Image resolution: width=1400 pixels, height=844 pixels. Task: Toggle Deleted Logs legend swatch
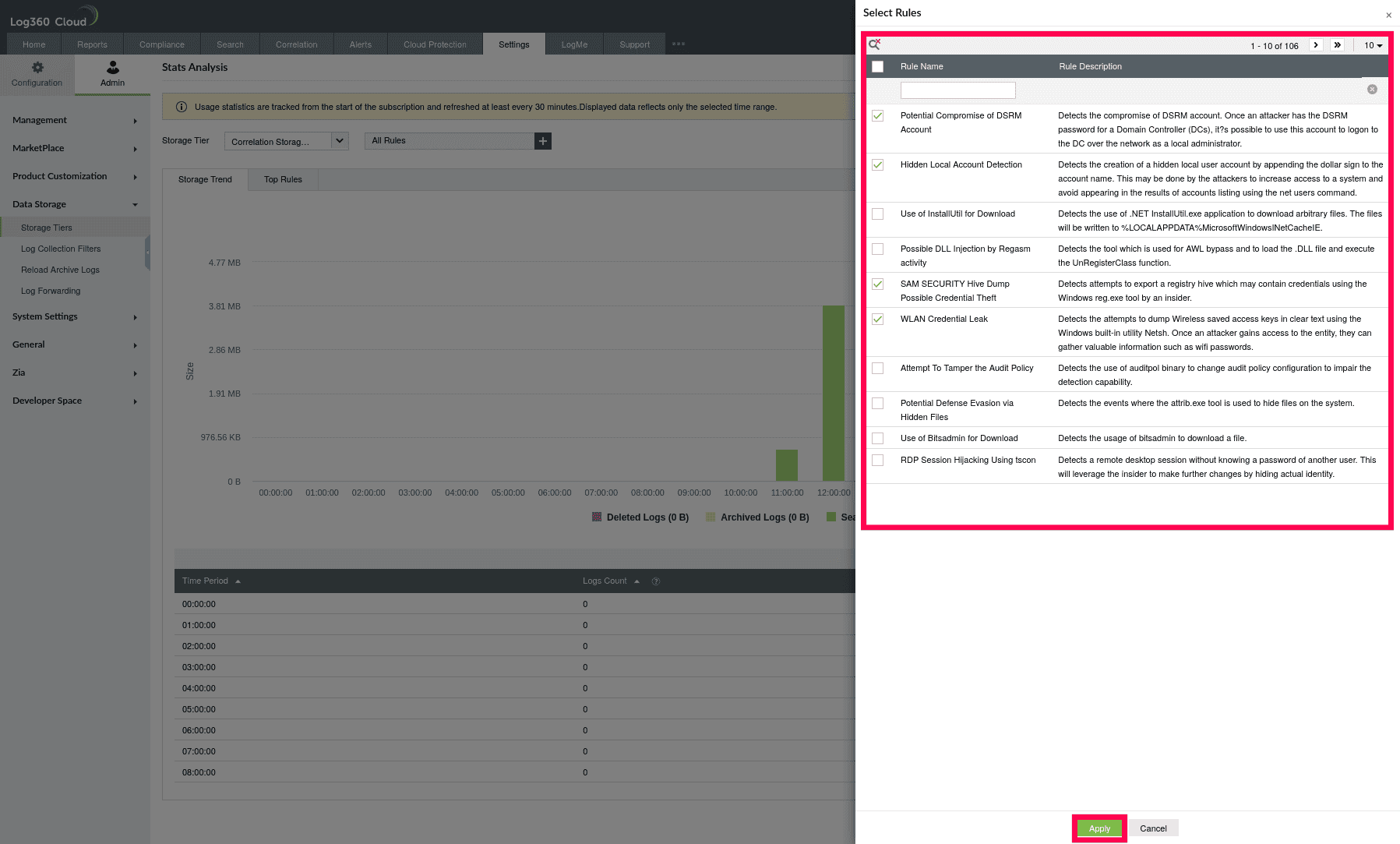[x=597, y=517]
